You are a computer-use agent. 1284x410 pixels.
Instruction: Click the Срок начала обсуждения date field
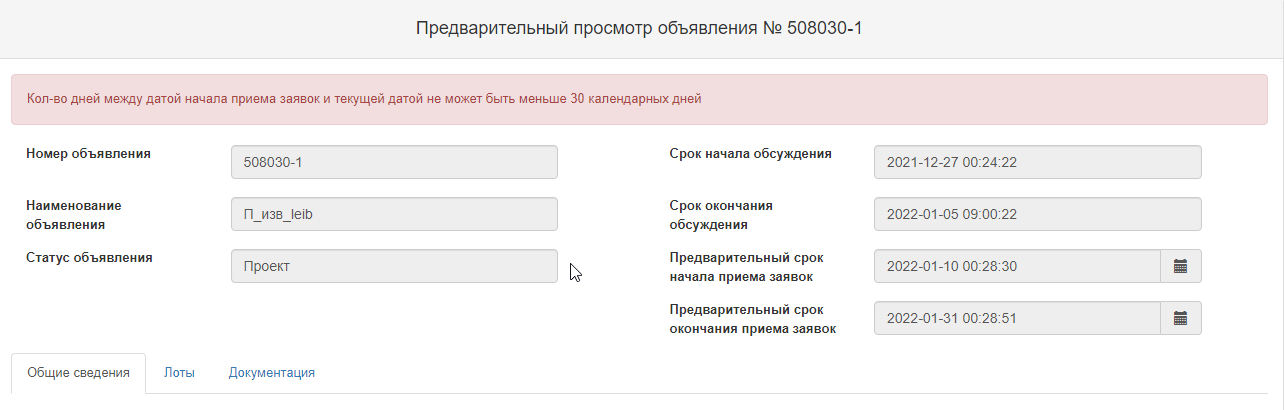click(x=1038, y=162)
